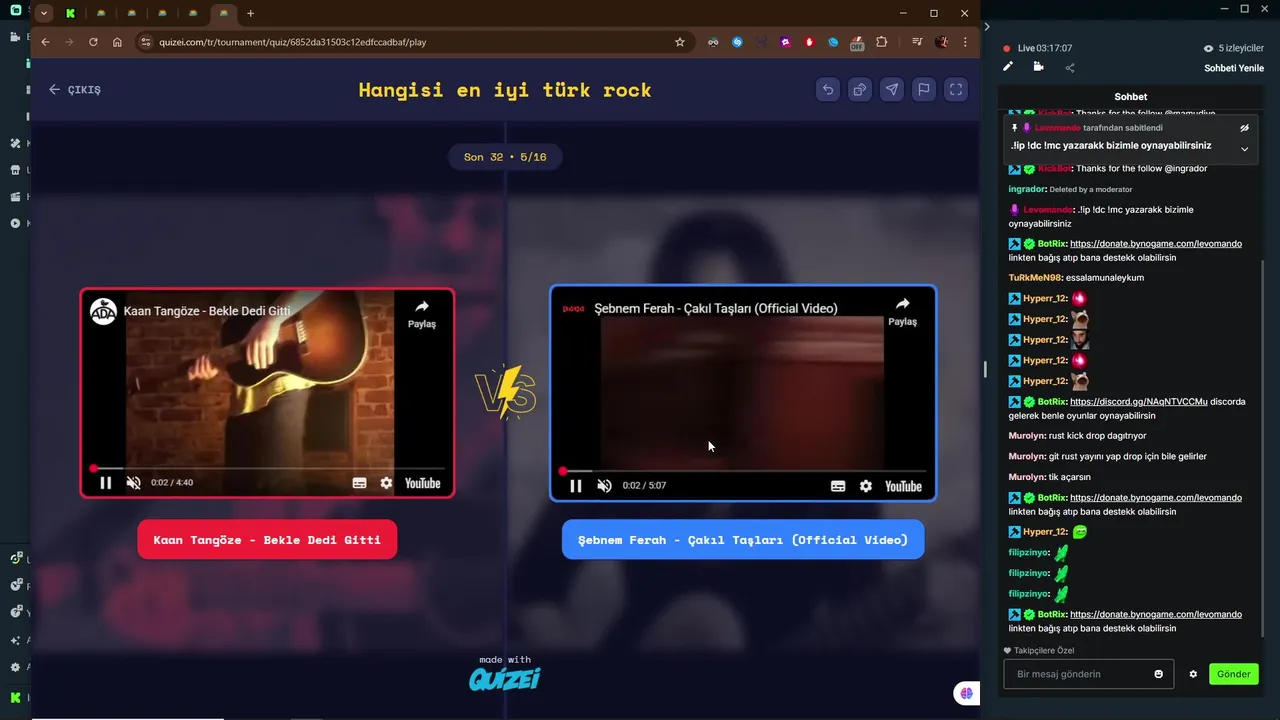This screenshot has height=720, width=1280.
Task: Pause the Şebnem Ferah video
Action: tap(576, 486)
